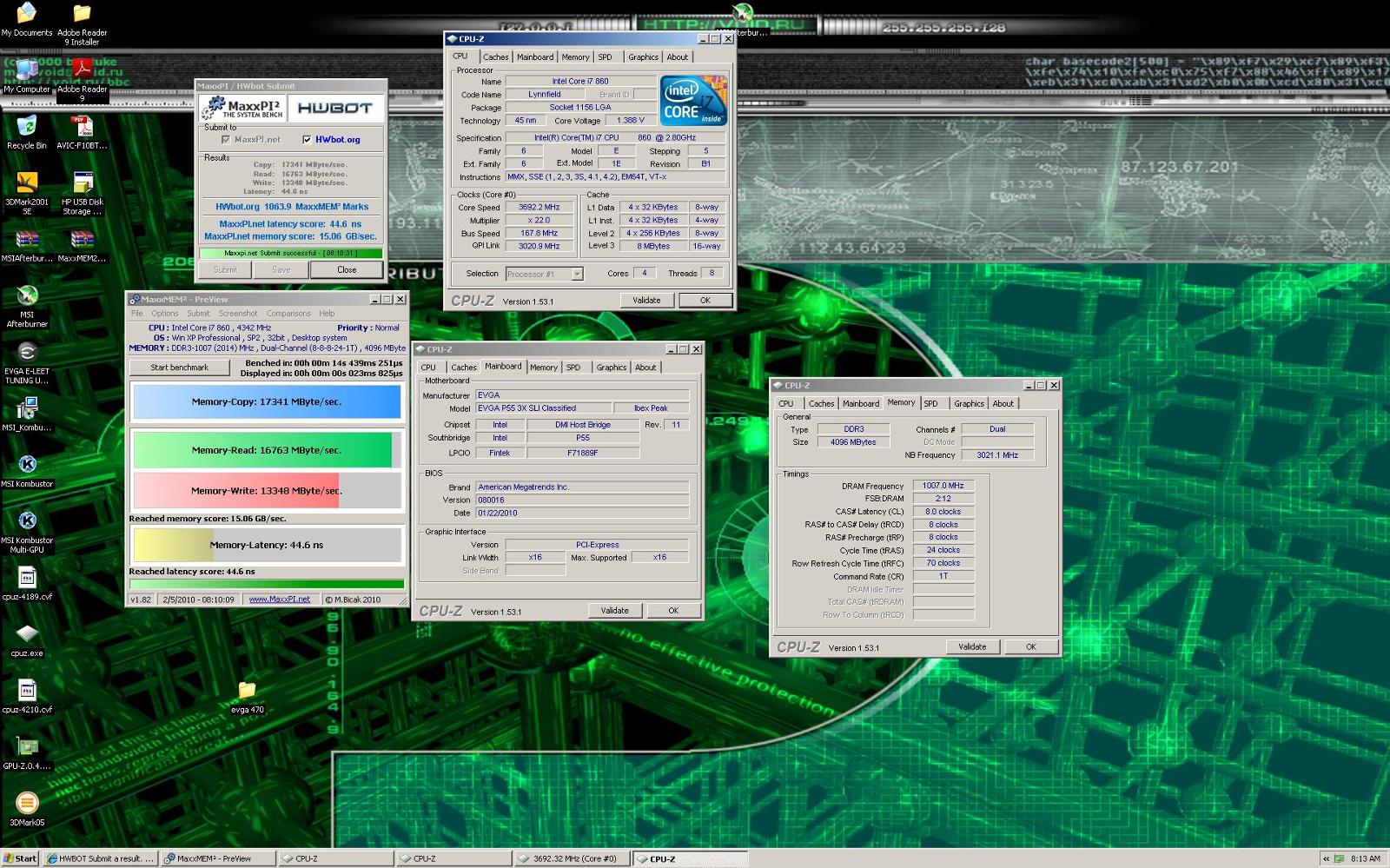Click the Start button on taskbar
Screen dimensions: 1390x868
[19, 858]
